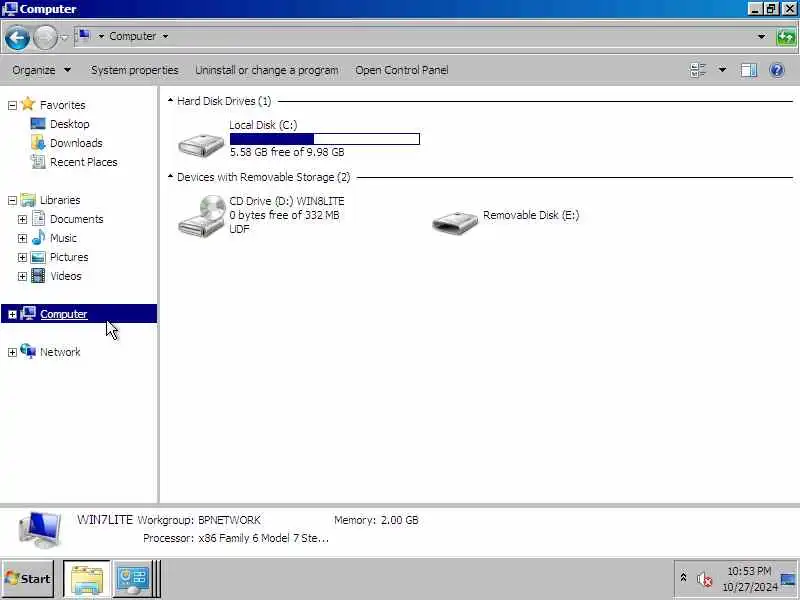Click System properties in the toolbar
This screenshot has height=600, width=800.
click(x=135, y=70)
